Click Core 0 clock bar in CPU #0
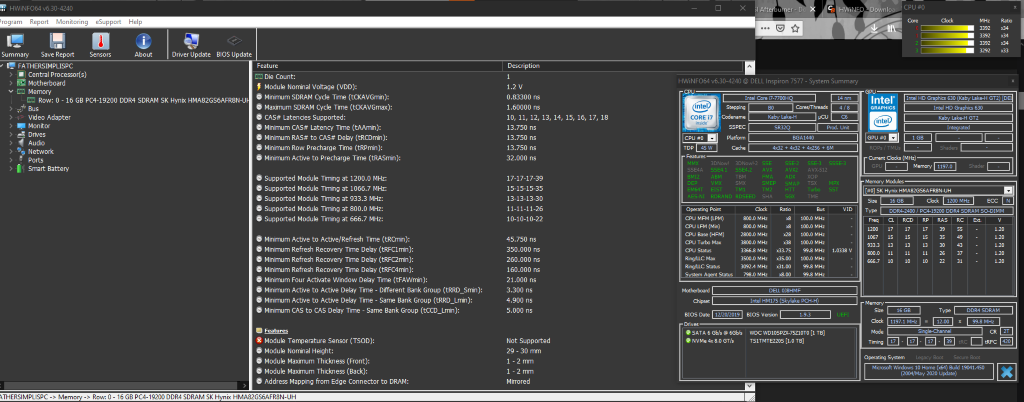 (948, 28)
